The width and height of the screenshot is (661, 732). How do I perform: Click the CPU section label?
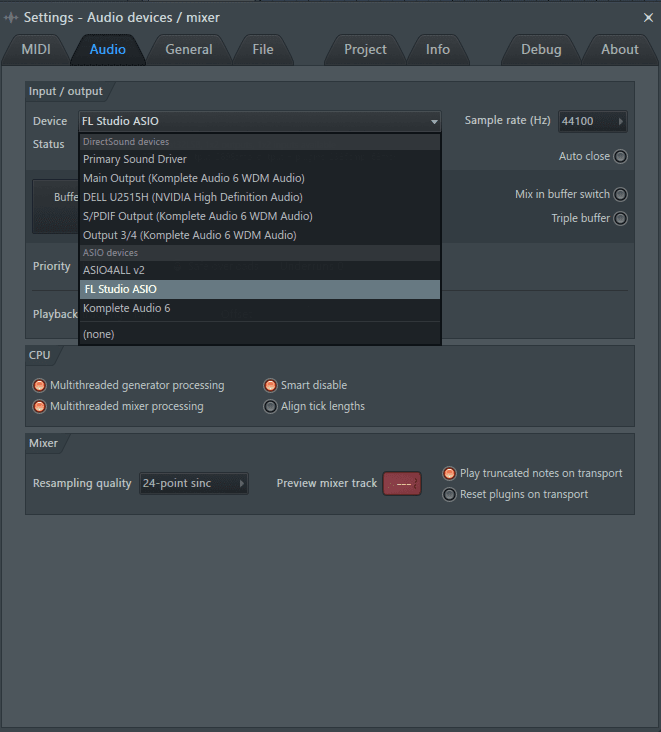pyautogui.click(x=40, y=355)
